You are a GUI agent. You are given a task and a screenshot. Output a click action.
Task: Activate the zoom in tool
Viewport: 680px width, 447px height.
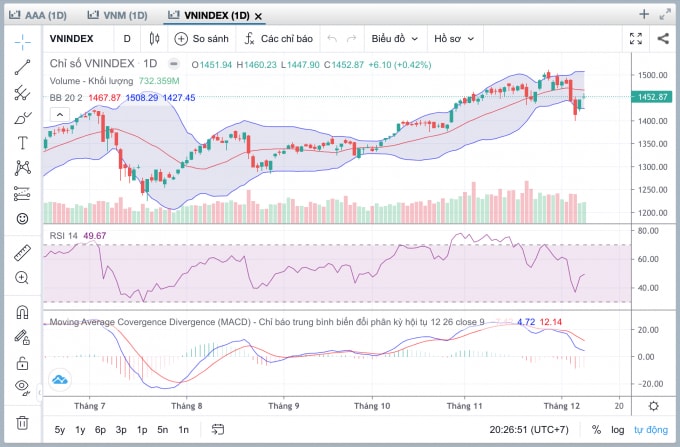(23, 278)
